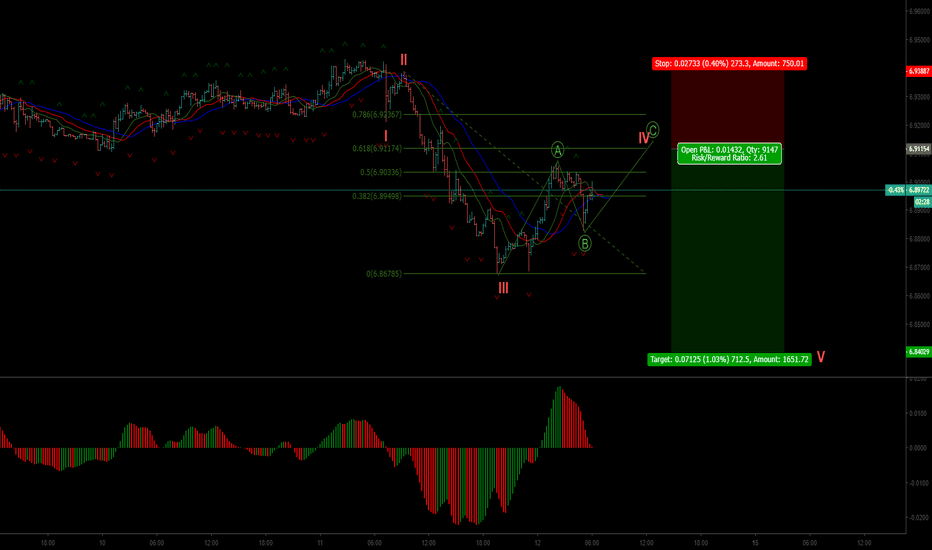932x550 pixels.
Task: Select the 0.618(6.91174) Fibonacci level label
Action: pyautogui.click(x=377, y=149)
